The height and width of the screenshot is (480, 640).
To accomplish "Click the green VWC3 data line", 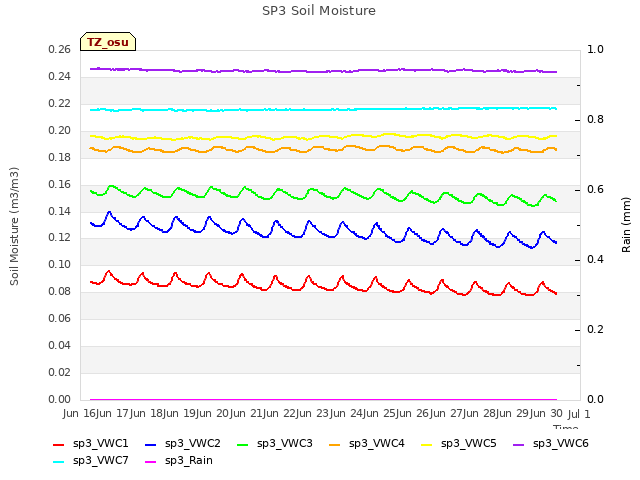I will tap(323, 196).
